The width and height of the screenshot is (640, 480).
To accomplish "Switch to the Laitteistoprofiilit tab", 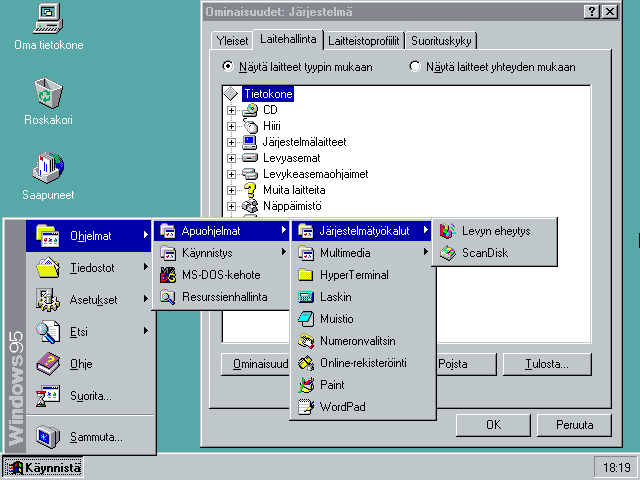I will tap(364, 41).
